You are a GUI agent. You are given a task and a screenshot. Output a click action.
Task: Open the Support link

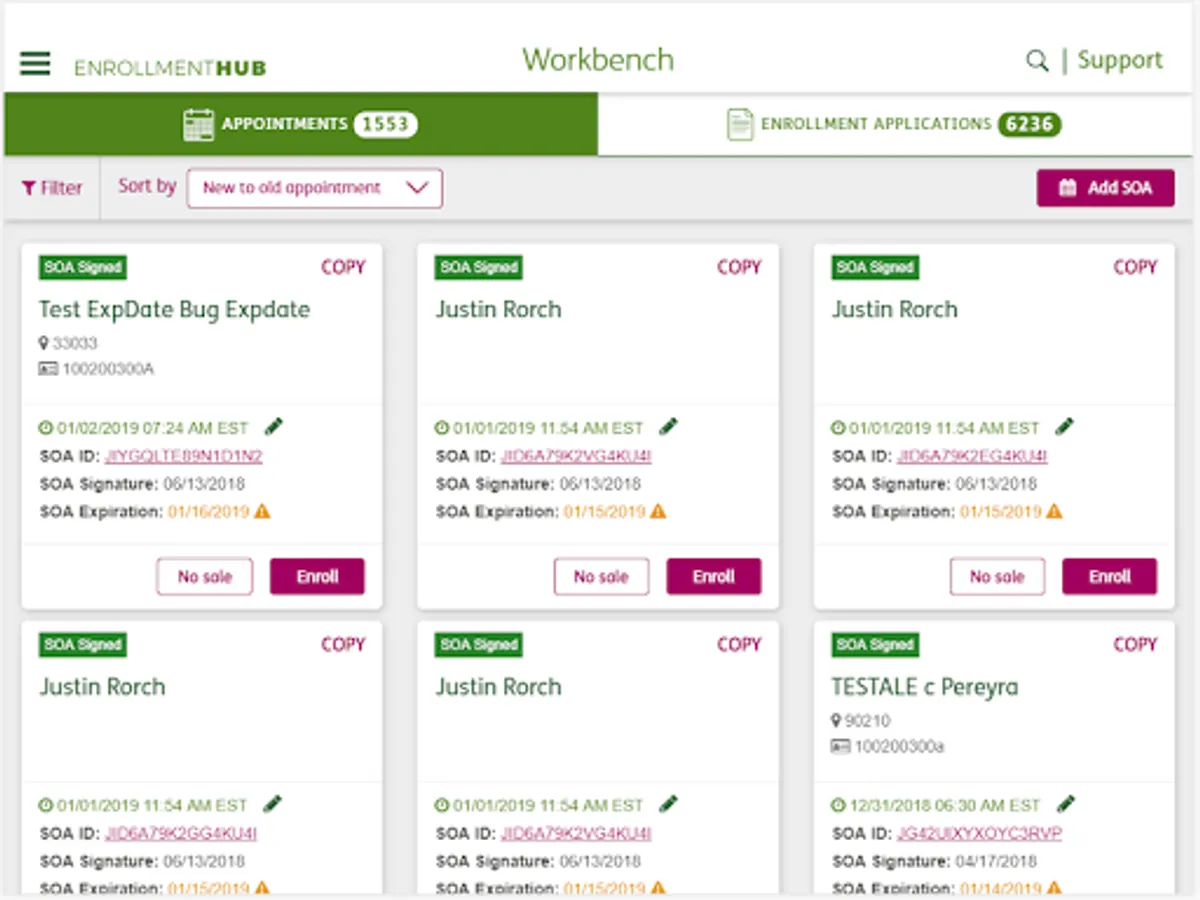(1120, 60)
